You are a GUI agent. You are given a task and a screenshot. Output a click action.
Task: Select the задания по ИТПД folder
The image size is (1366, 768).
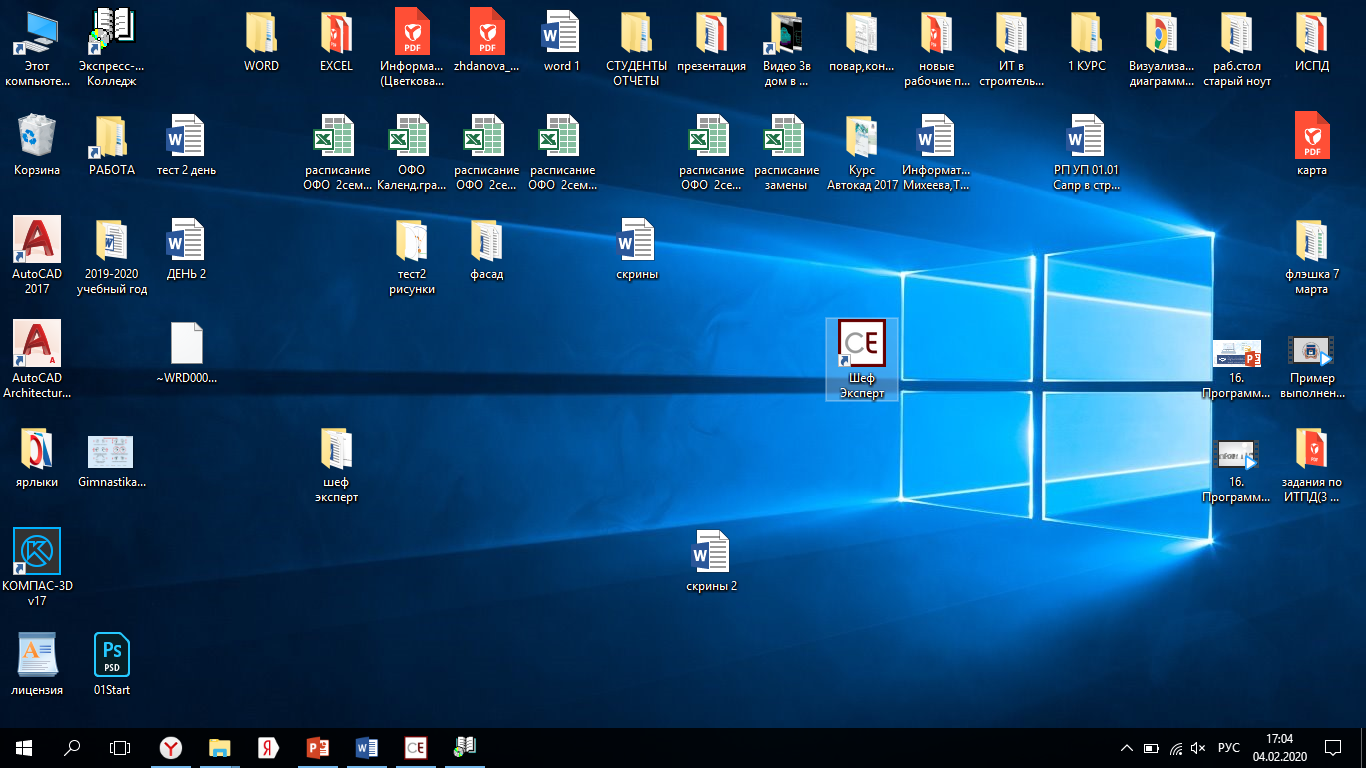tap(1312, 464)
